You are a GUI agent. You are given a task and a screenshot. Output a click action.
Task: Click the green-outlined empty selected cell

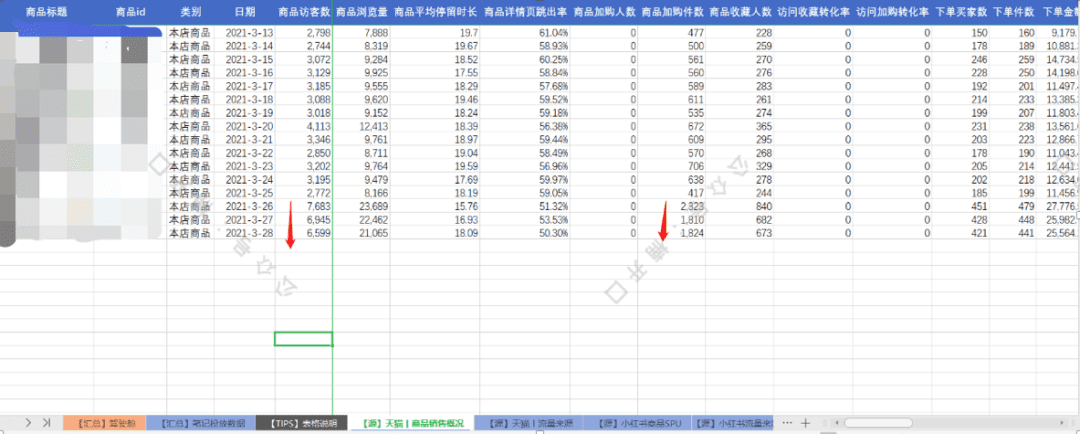(303, 338)
